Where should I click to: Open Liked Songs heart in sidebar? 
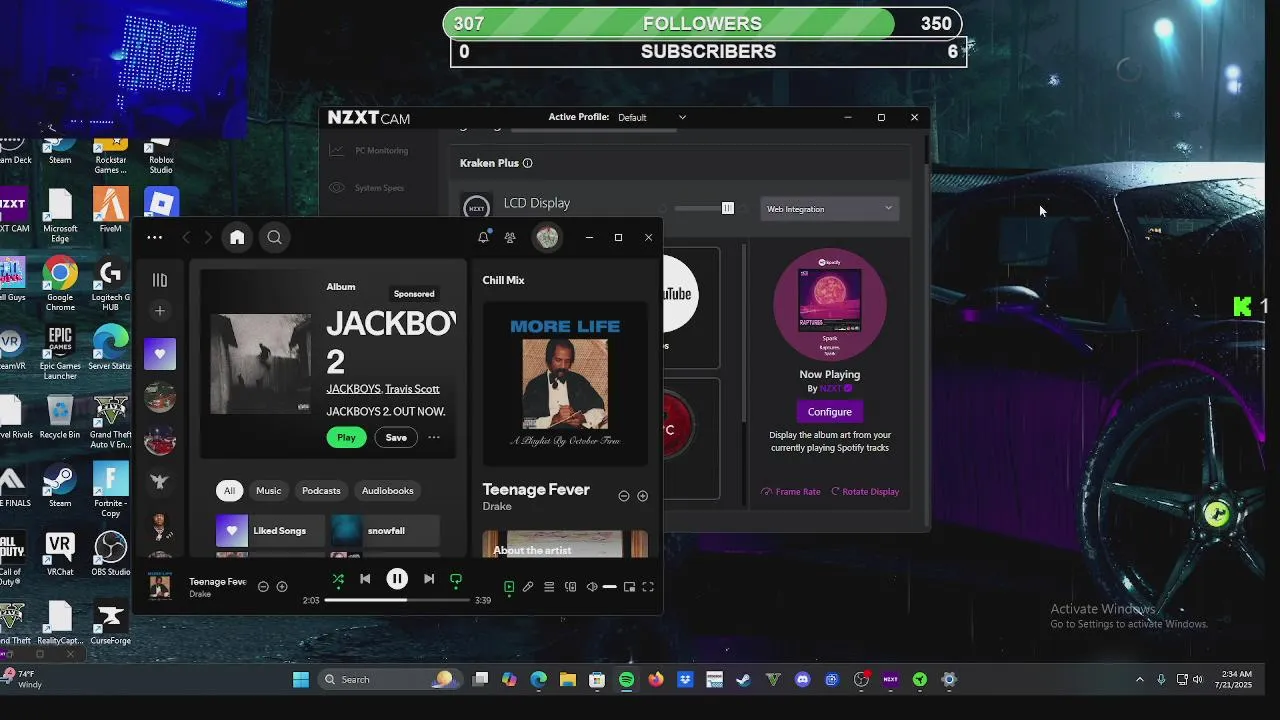[160, 353]
